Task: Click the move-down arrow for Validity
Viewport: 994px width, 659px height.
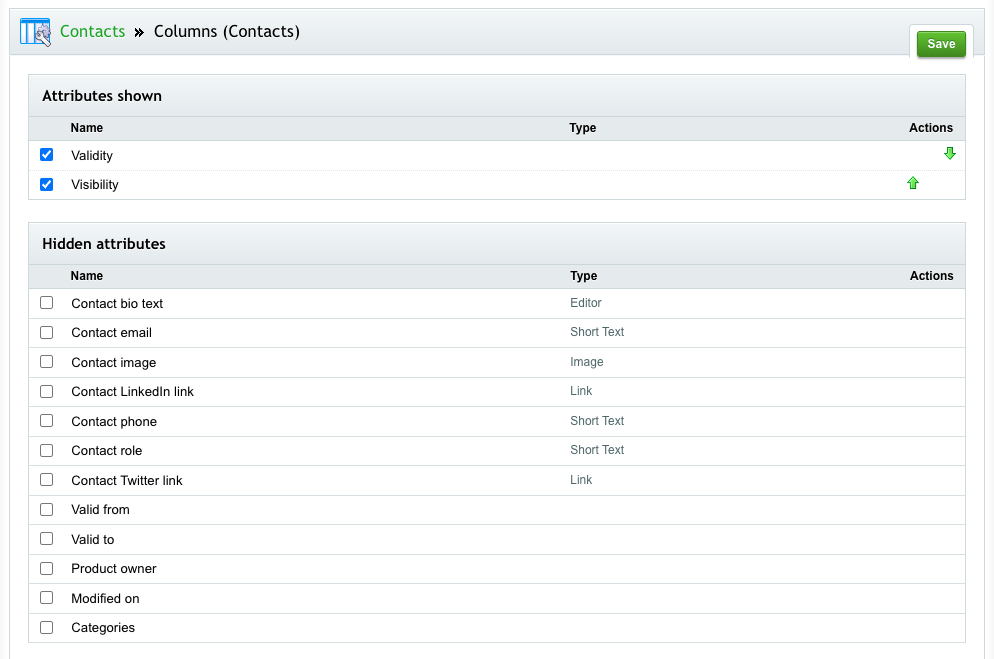Action: [x=950, y=153]
